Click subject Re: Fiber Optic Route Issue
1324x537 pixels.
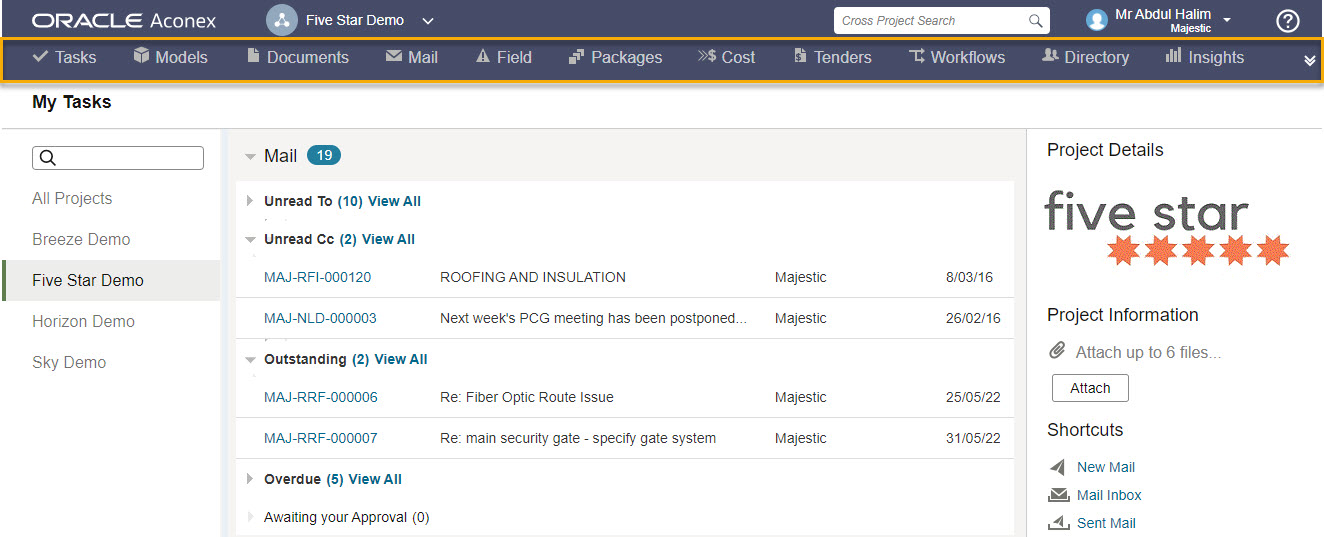pos(527,397)
